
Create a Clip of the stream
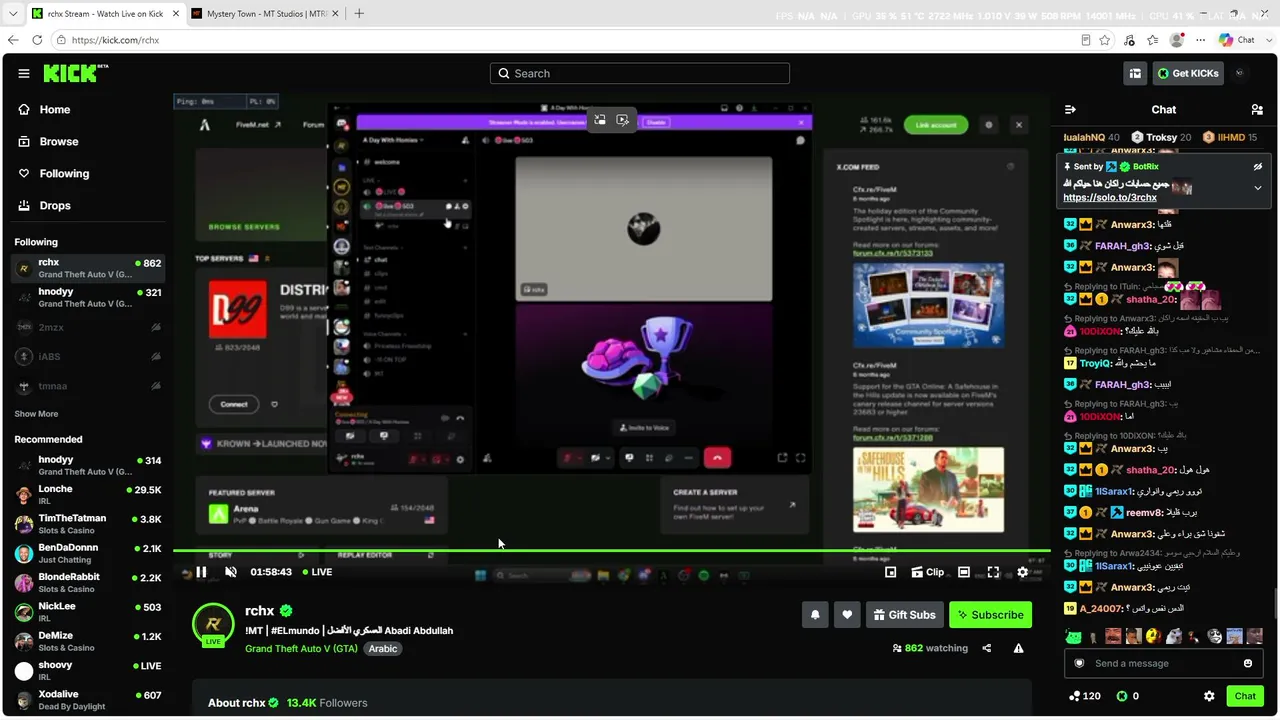(927, 572)
